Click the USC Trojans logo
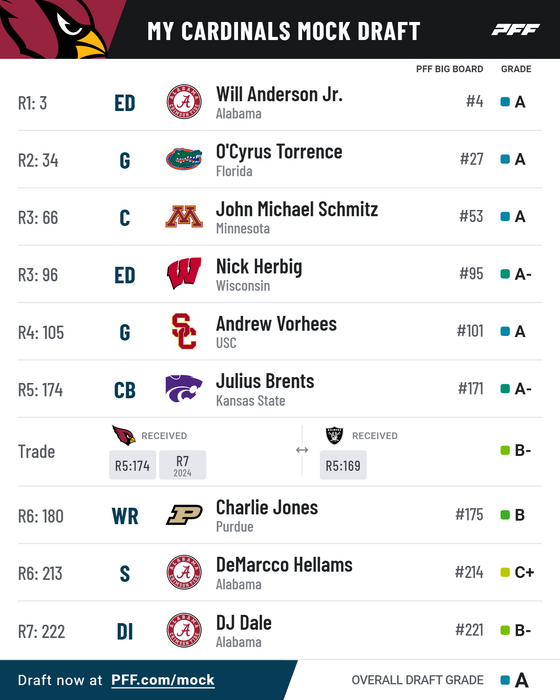 pos(184,331)
